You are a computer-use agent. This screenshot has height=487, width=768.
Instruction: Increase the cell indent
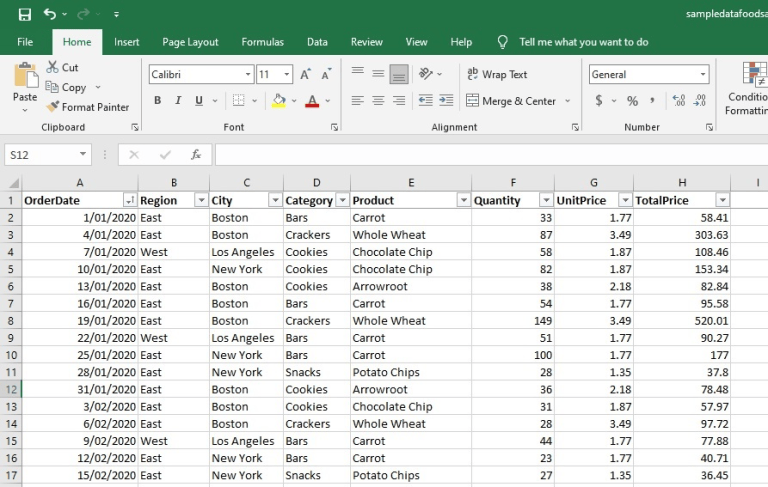(x=446, y=100)
